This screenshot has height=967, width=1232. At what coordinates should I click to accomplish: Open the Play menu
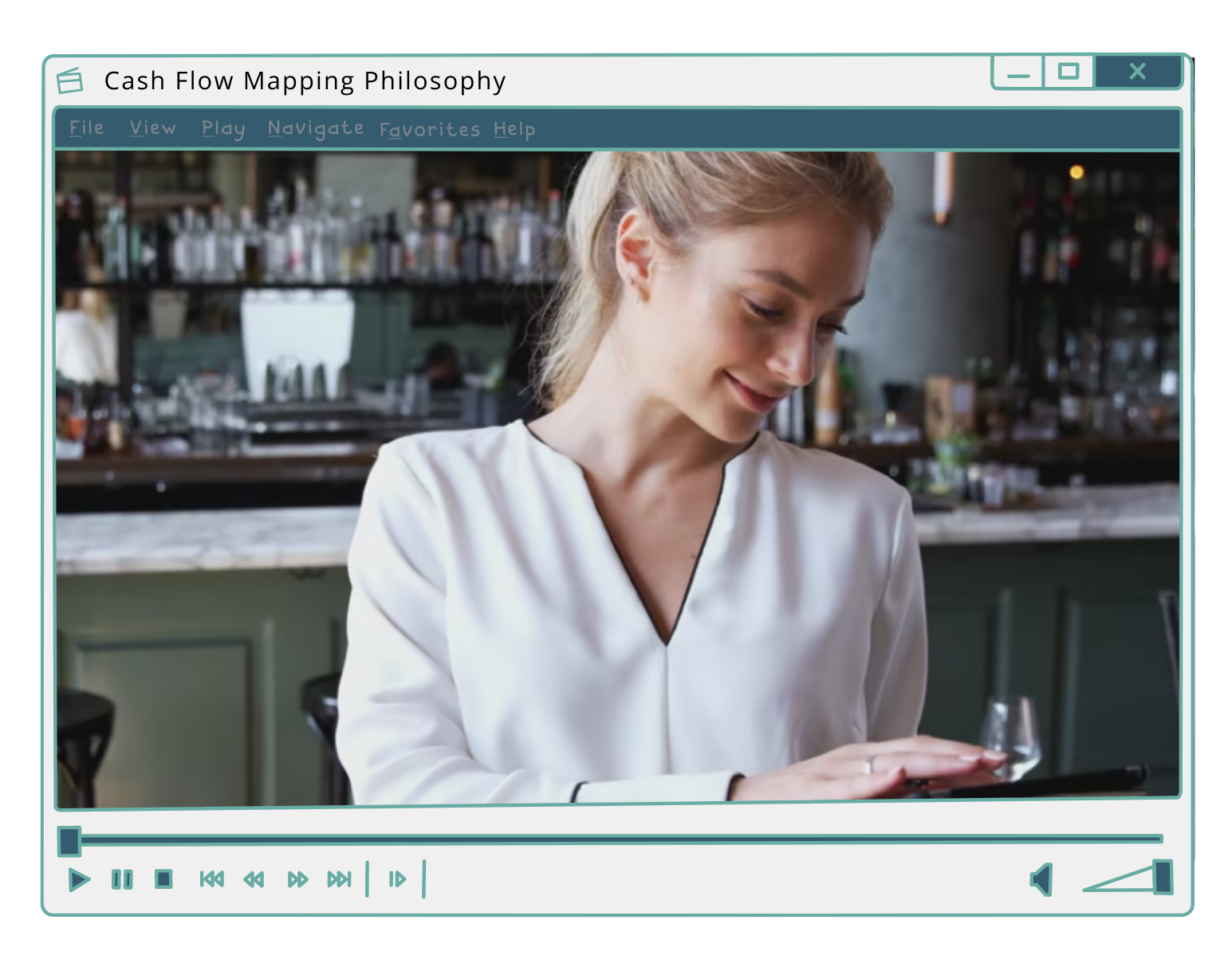coord(222,129)
